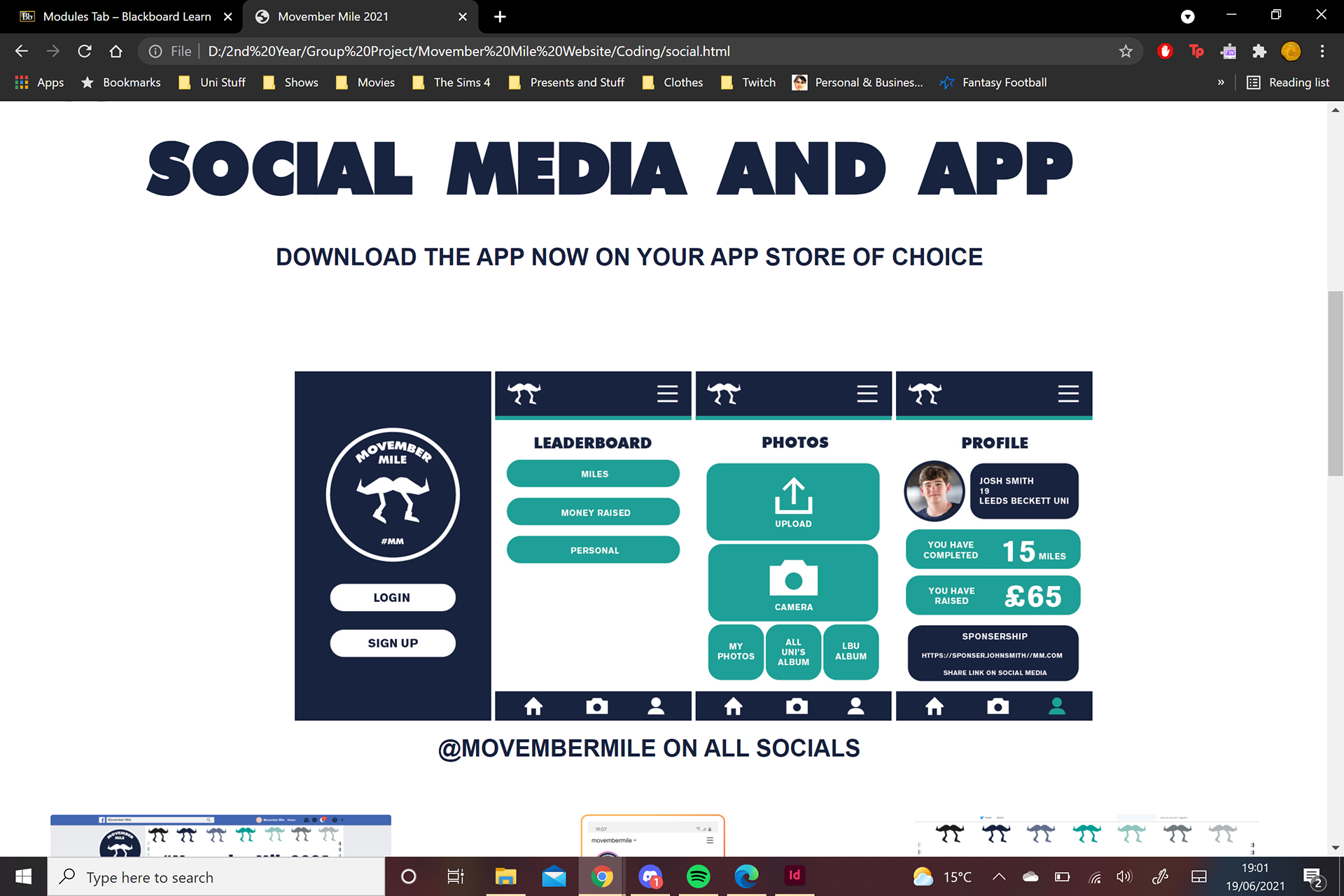Open the Chrome profile avatar
Image resolution: width=1344 pixels, height=896 pixels.
[x=1291, y=51]
